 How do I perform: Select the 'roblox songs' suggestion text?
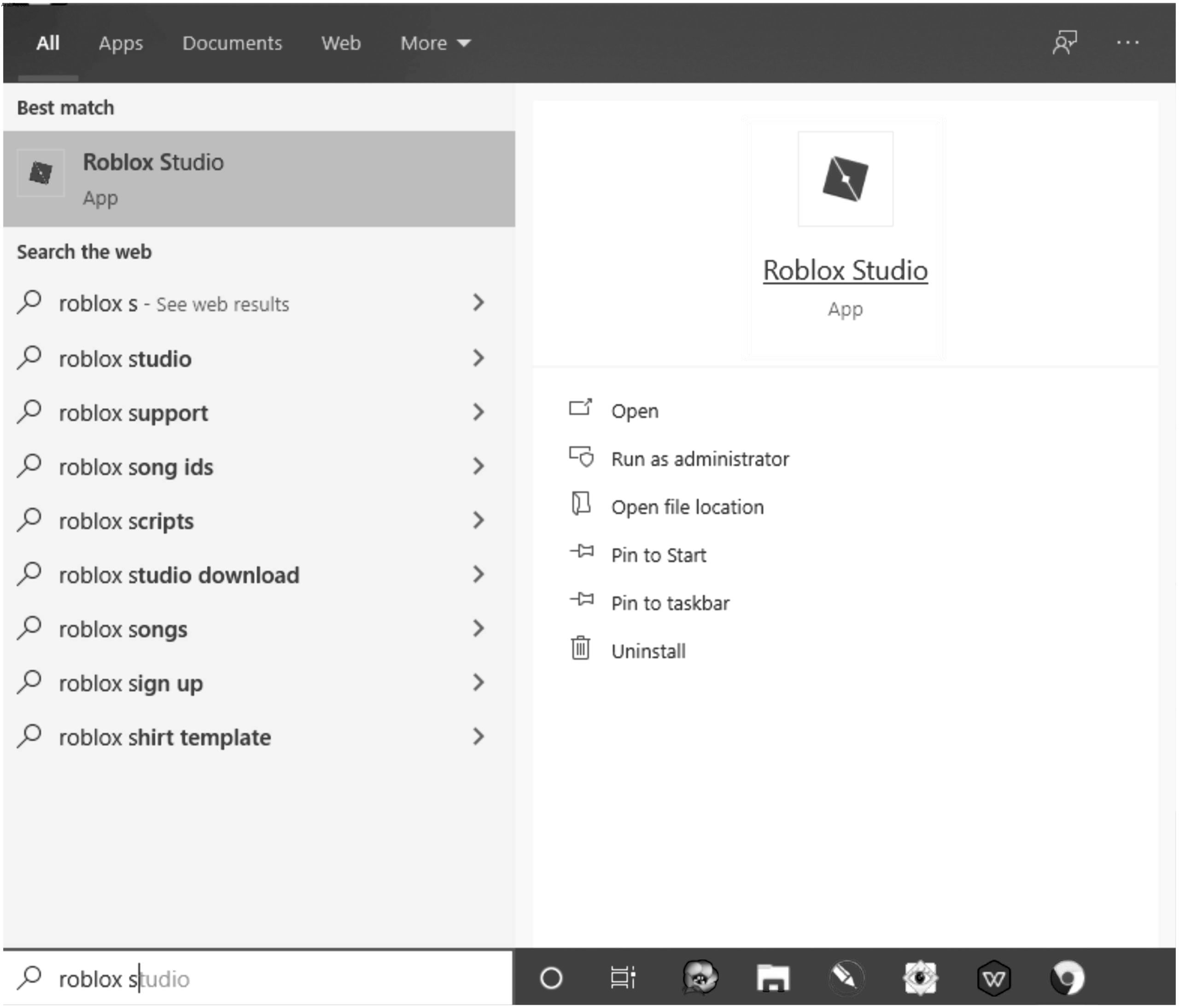pos(123,630)
